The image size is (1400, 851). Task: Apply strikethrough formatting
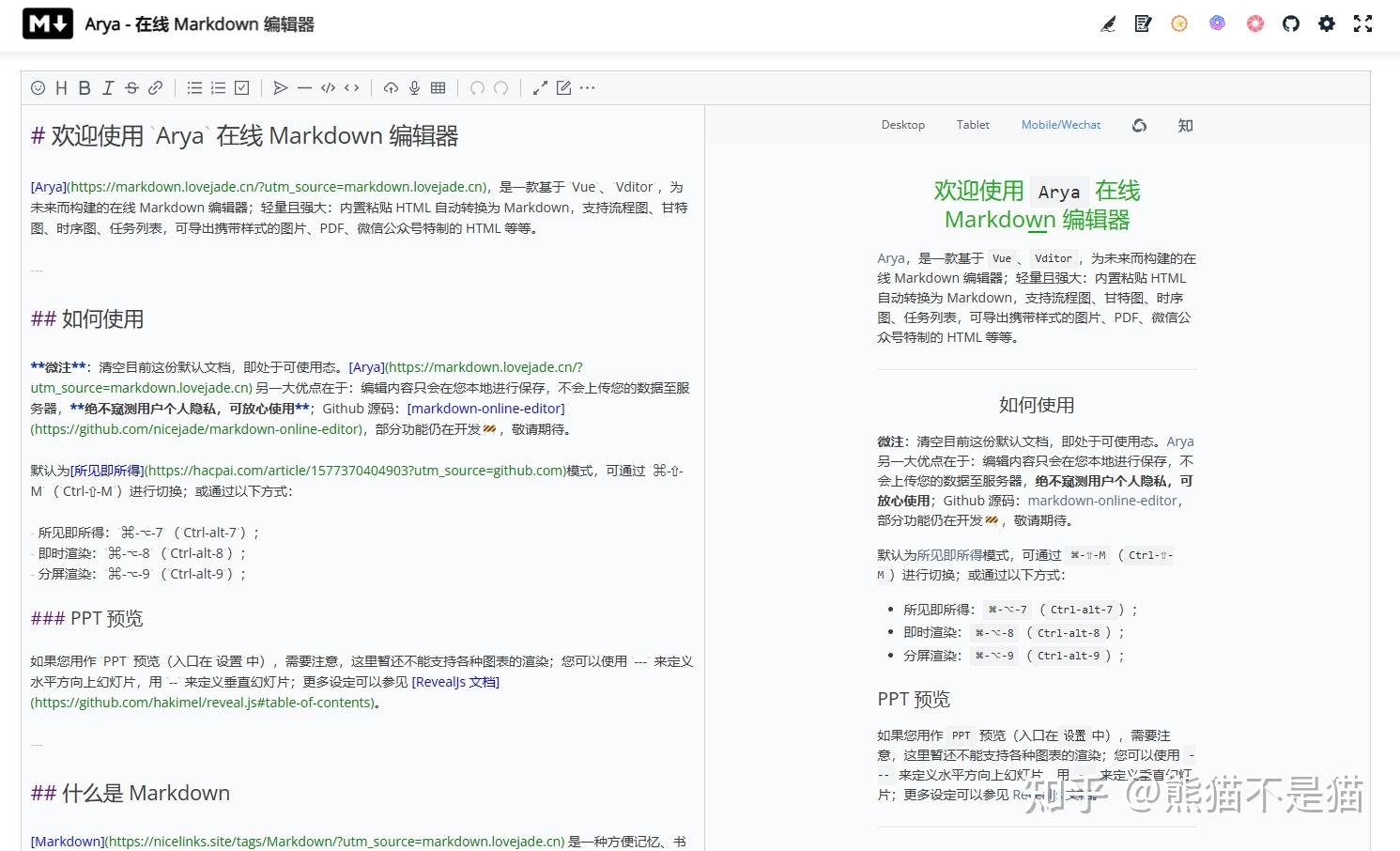coord(132,87)
